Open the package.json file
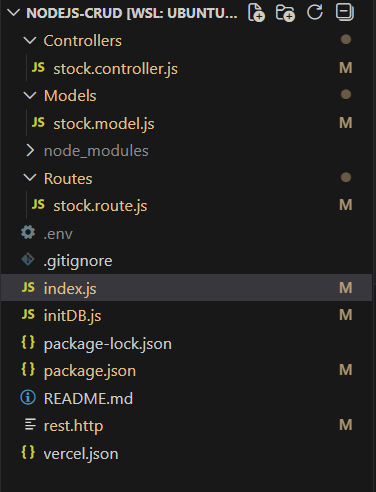This screenshot has width=376, height=492. 90,371
